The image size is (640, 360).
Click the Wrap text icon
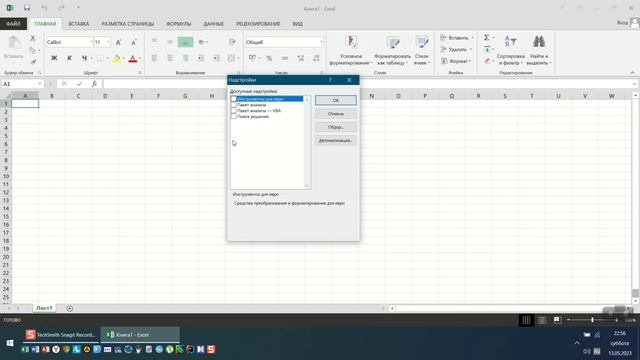232,42
